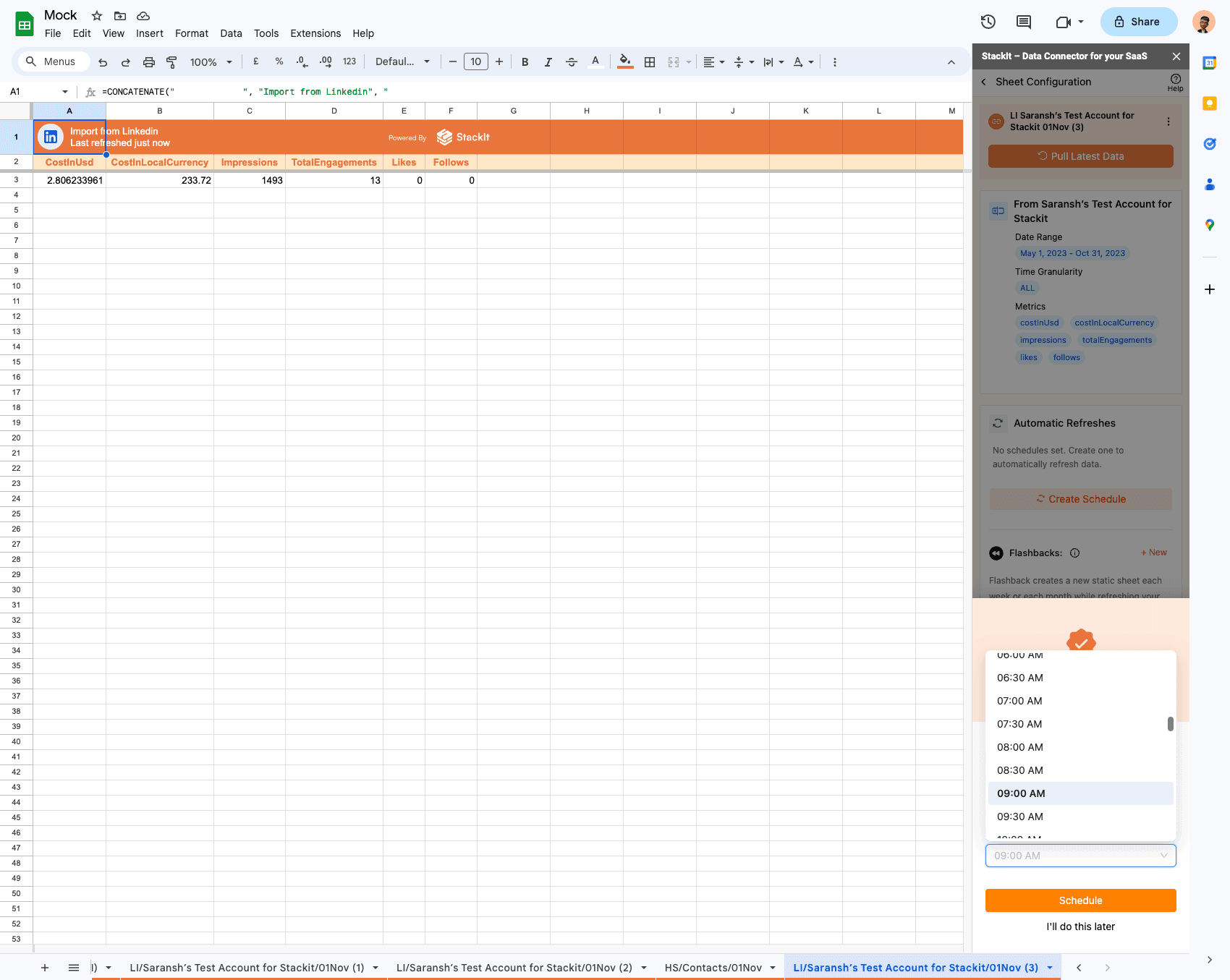Open Google Keep side panel icon
Viewport: 1230px width, 980px height.
pyautogui.click(x=1210, y=103)
